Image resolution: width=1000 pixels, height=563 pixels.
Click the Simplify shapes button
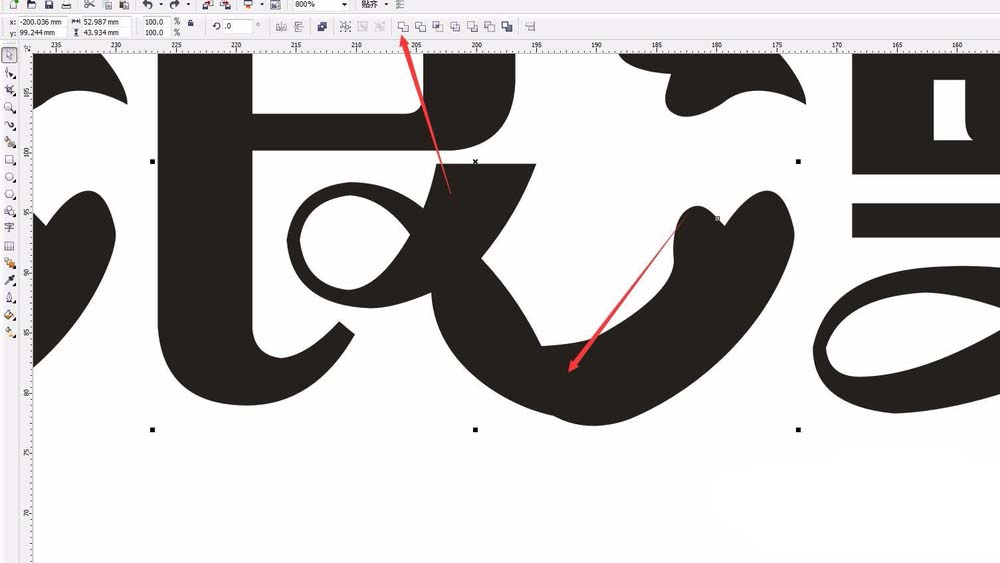(x=455, y=26)
